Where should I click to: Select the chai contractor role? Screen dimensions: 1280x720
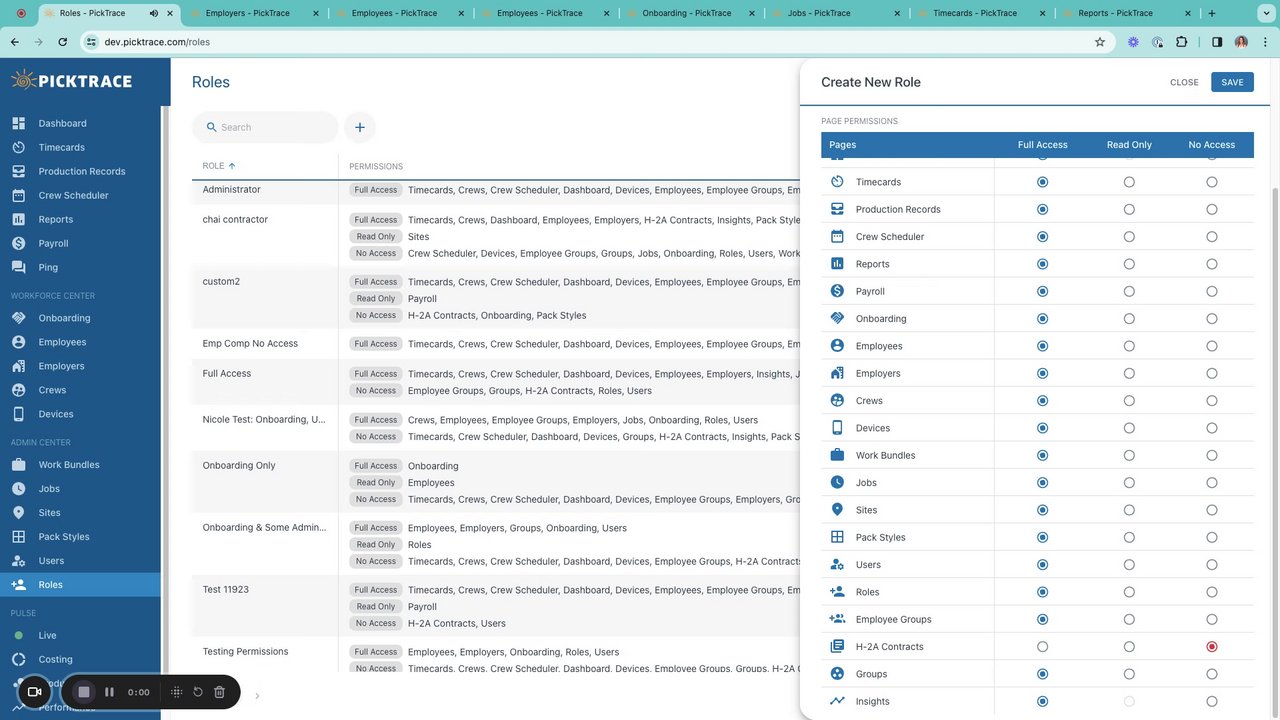click(x=235, y=219)
